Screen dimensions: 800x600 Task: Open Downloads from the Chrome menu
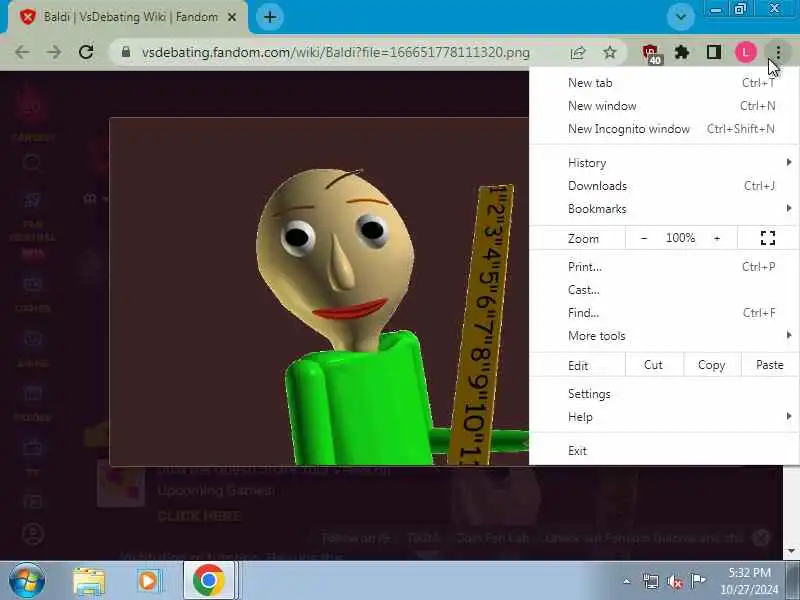tap(664, 186)
